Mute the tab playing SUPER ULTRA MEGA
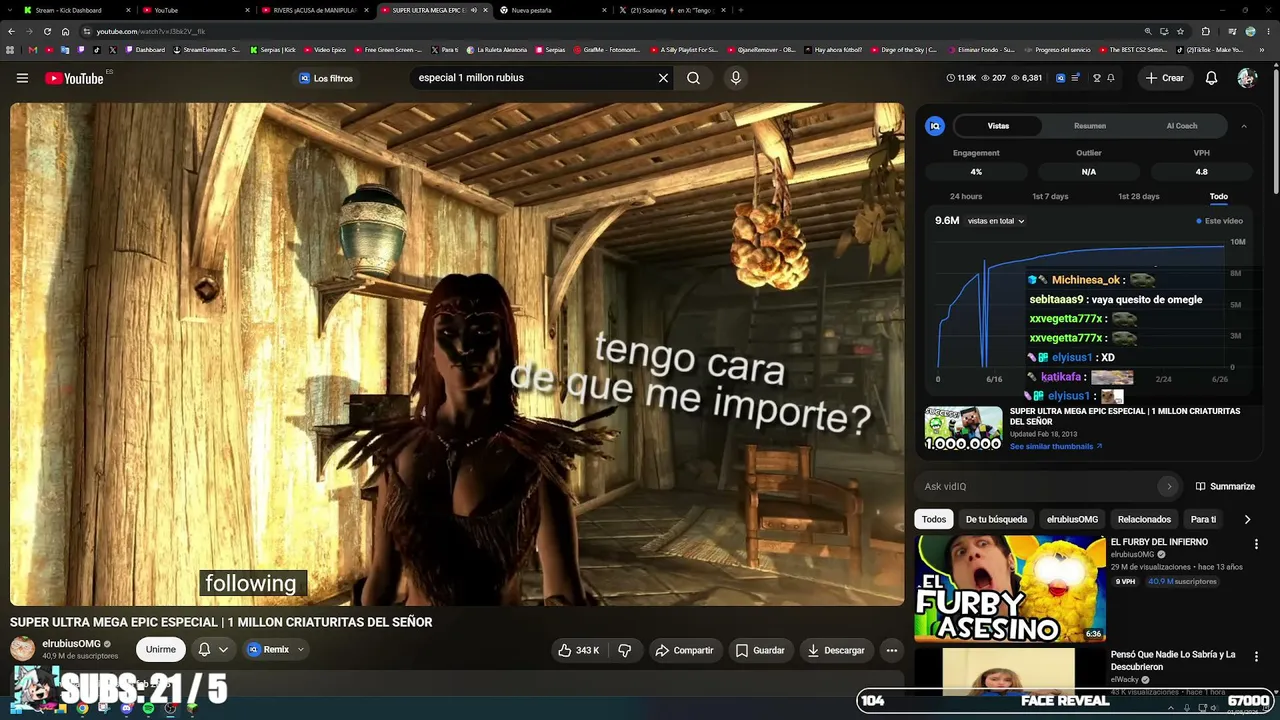Screen dimensions: 1280x720 point(474,10)
